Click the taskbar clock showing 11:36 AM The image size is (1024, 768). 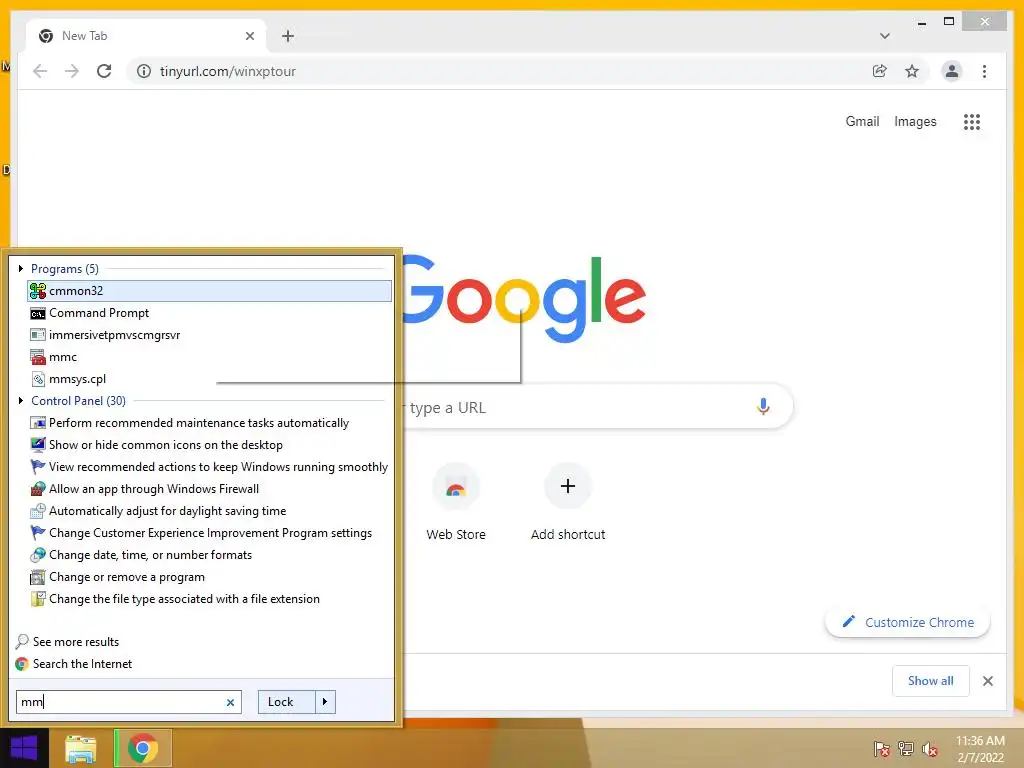coord(980,749)
